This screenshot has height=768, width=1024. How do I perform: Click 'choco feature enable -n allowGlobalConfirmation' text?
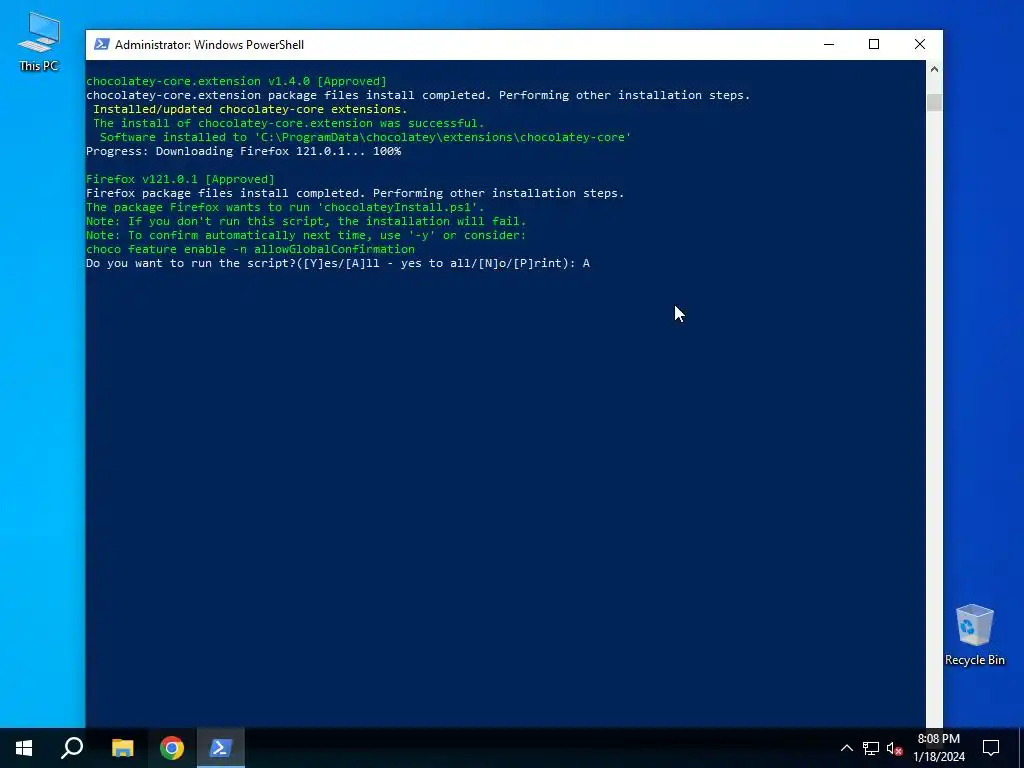pos(250,249)
